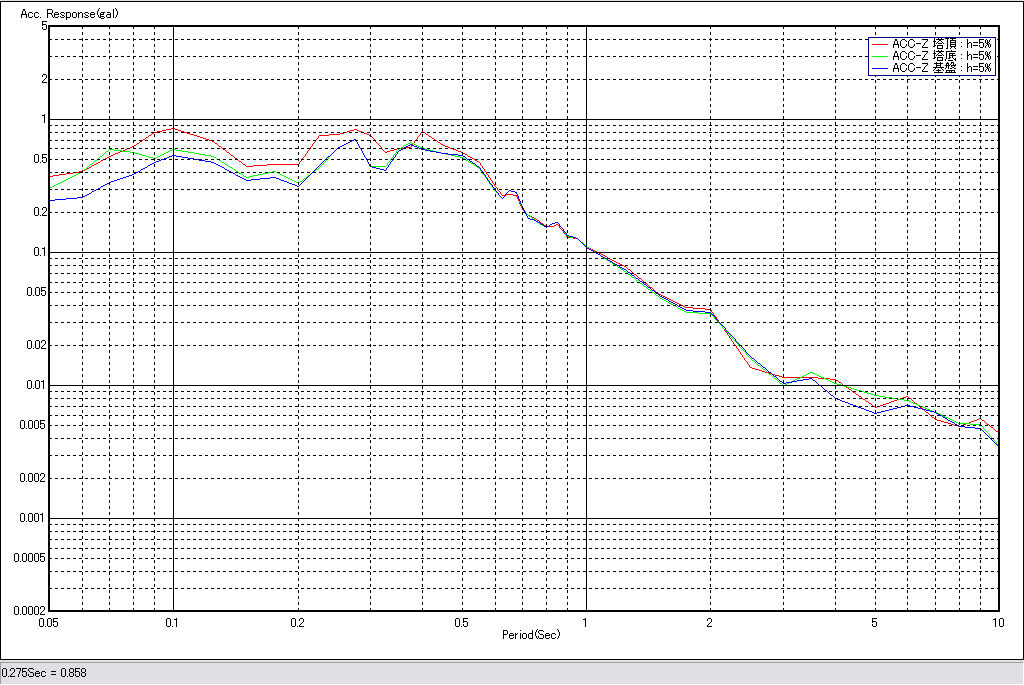Click the blue line sample in the legend
This screenshot has height=685, width=1024.
coord(879,68)
